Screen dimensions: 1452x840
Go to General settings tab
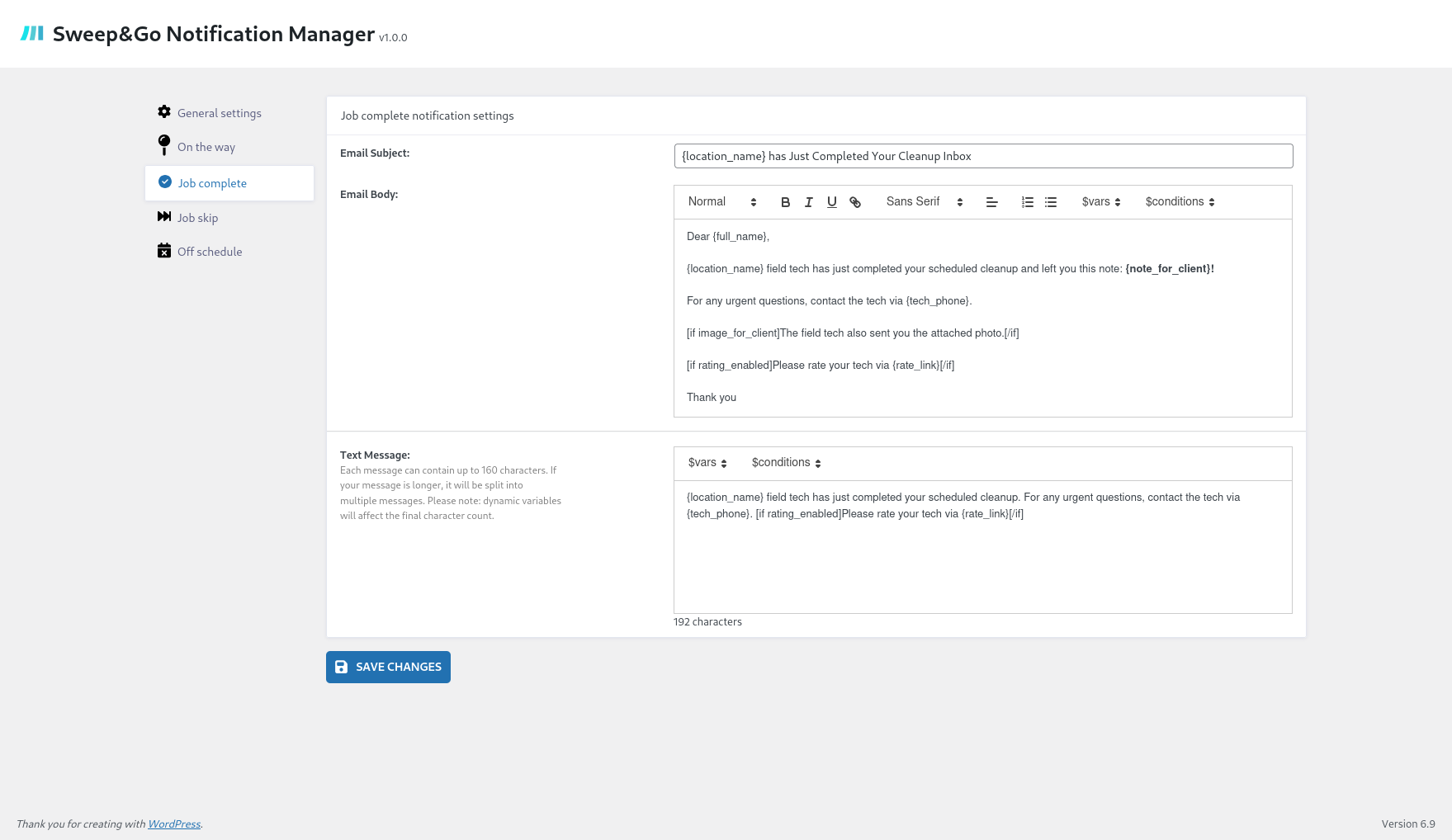[219, 113]
